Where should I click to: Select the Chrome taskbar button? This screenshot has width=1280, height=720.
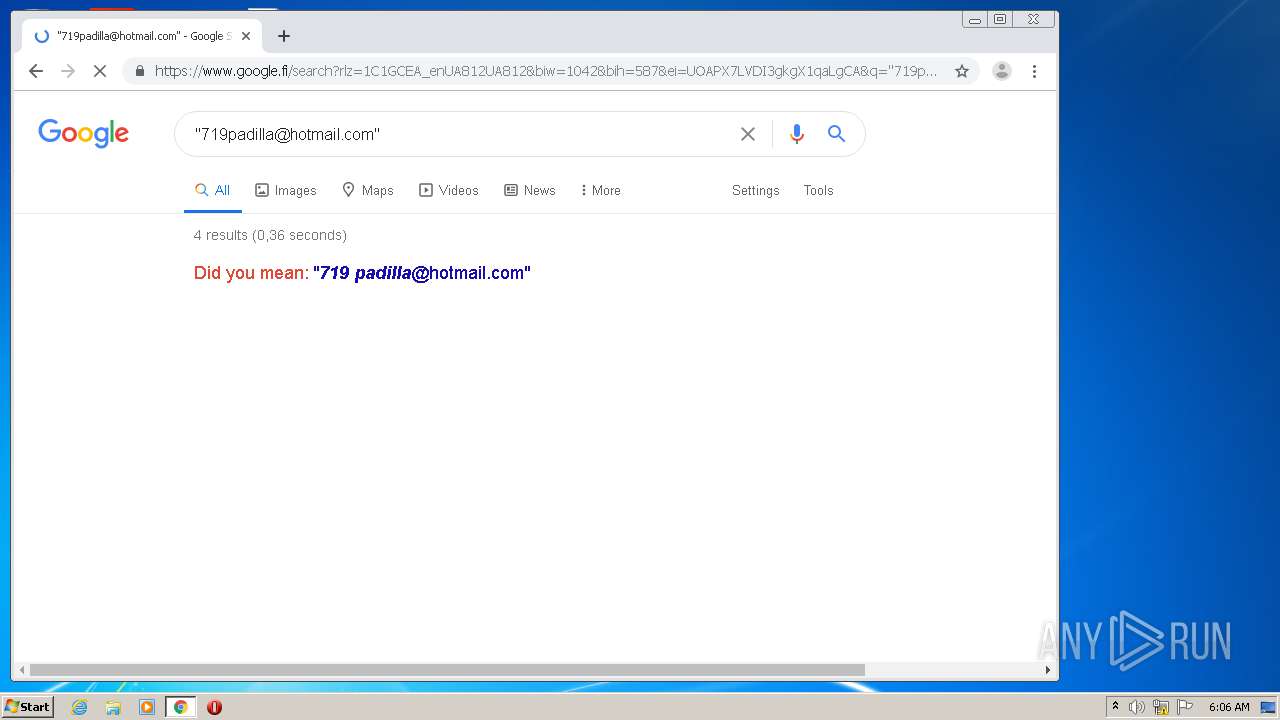[180, 707]
